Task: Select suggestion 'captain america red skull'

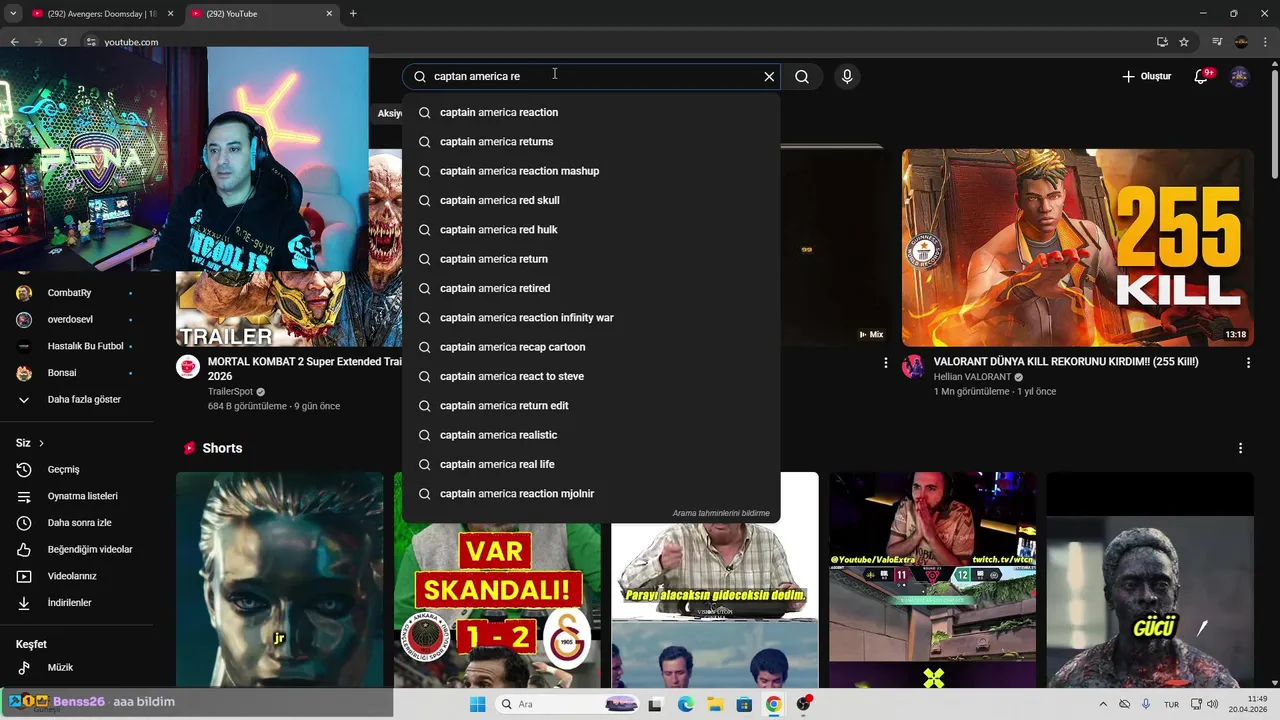Action: [591, 200]
